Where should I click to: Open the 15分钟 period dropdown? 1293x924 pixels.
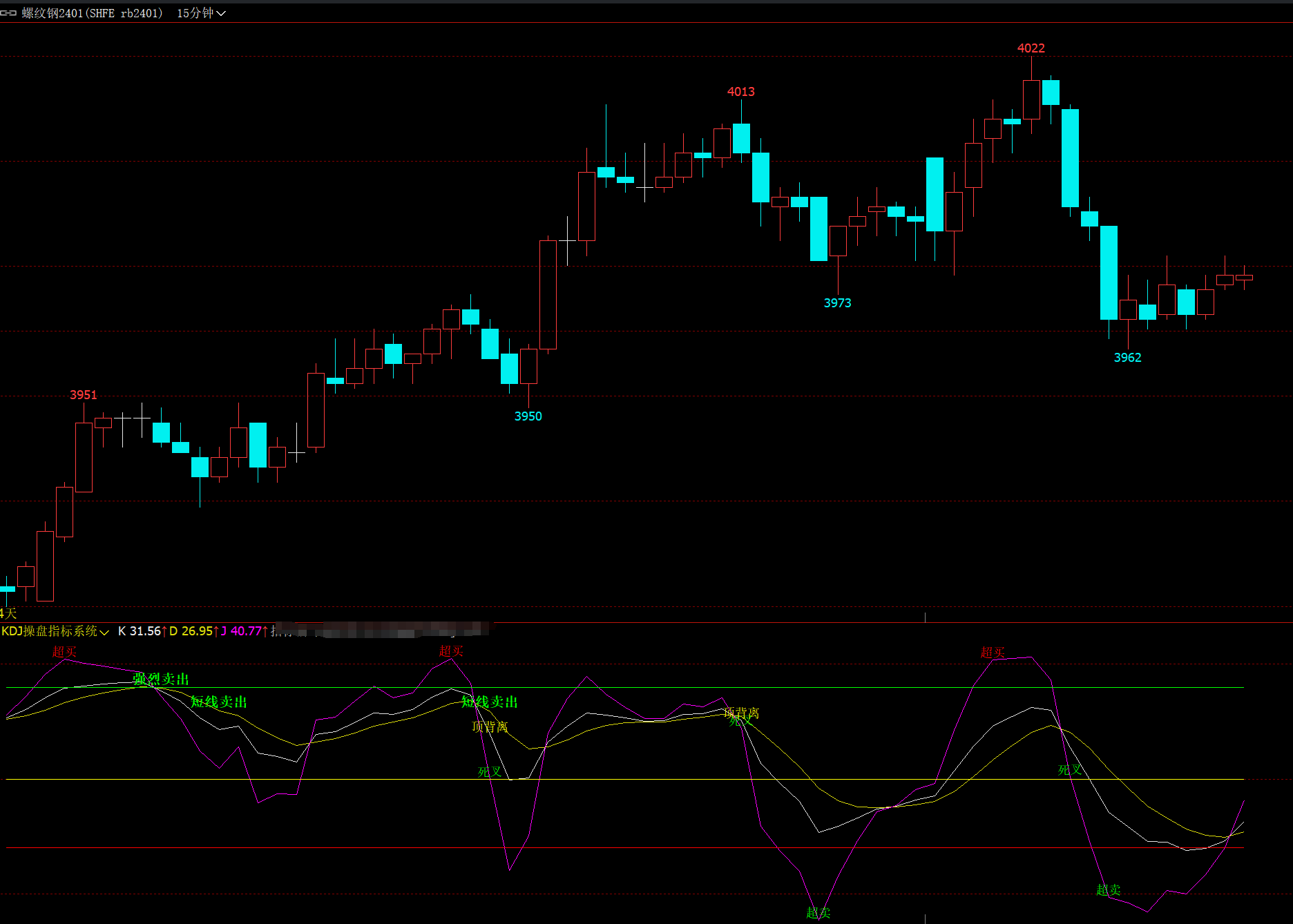[201, 13]
